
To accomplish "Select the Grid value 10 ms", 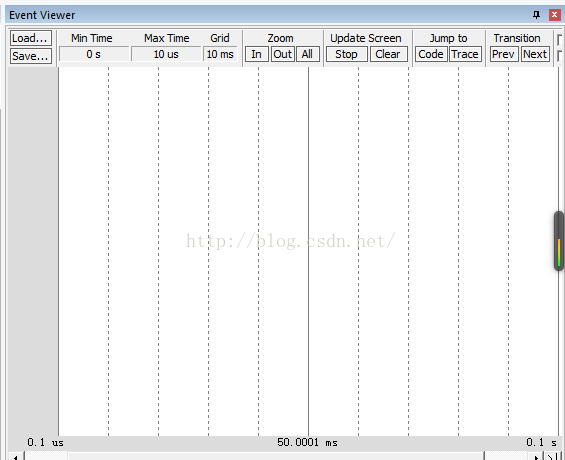I will pos(220,54).
